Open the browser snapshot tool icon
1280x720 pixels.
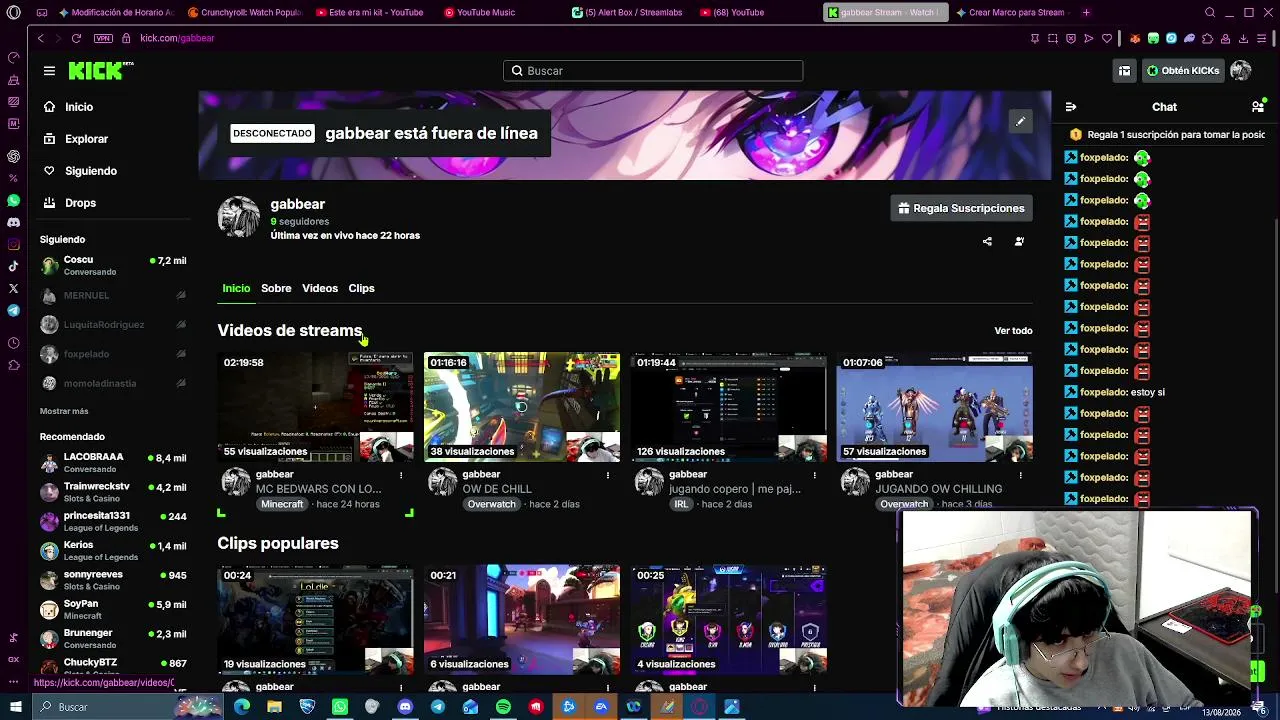tap(1053, 39)
